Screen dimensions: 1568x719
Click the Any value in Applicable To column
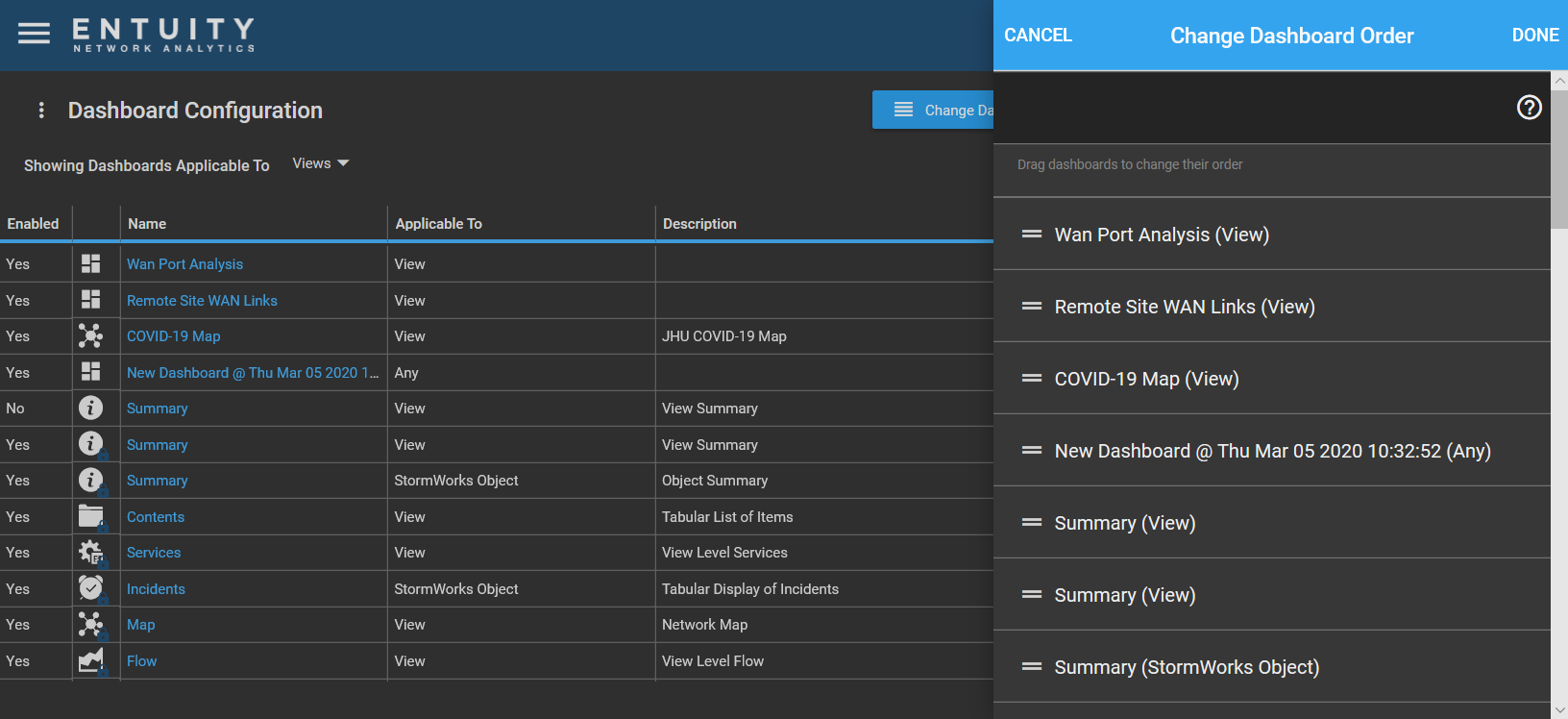click(x=406, y=372)
